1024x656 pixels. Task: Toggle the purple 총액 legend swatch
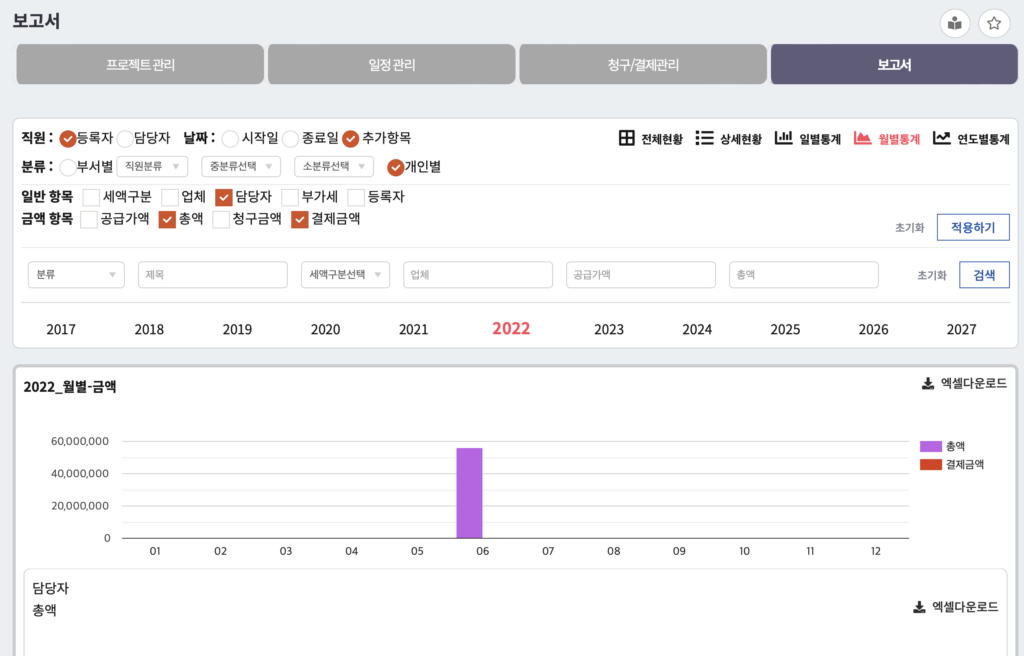930,446
